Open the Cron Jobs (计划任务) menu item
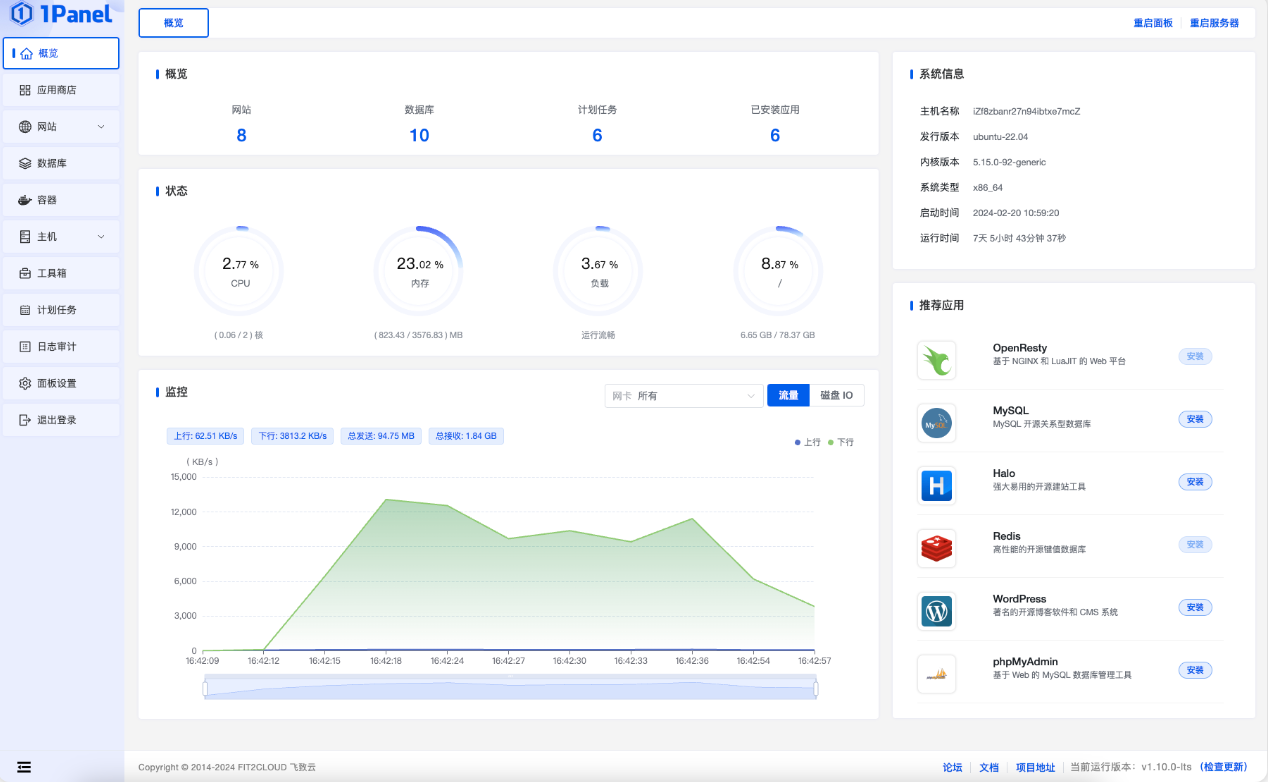Viewport: 1268px width, 782px height. 56,310
